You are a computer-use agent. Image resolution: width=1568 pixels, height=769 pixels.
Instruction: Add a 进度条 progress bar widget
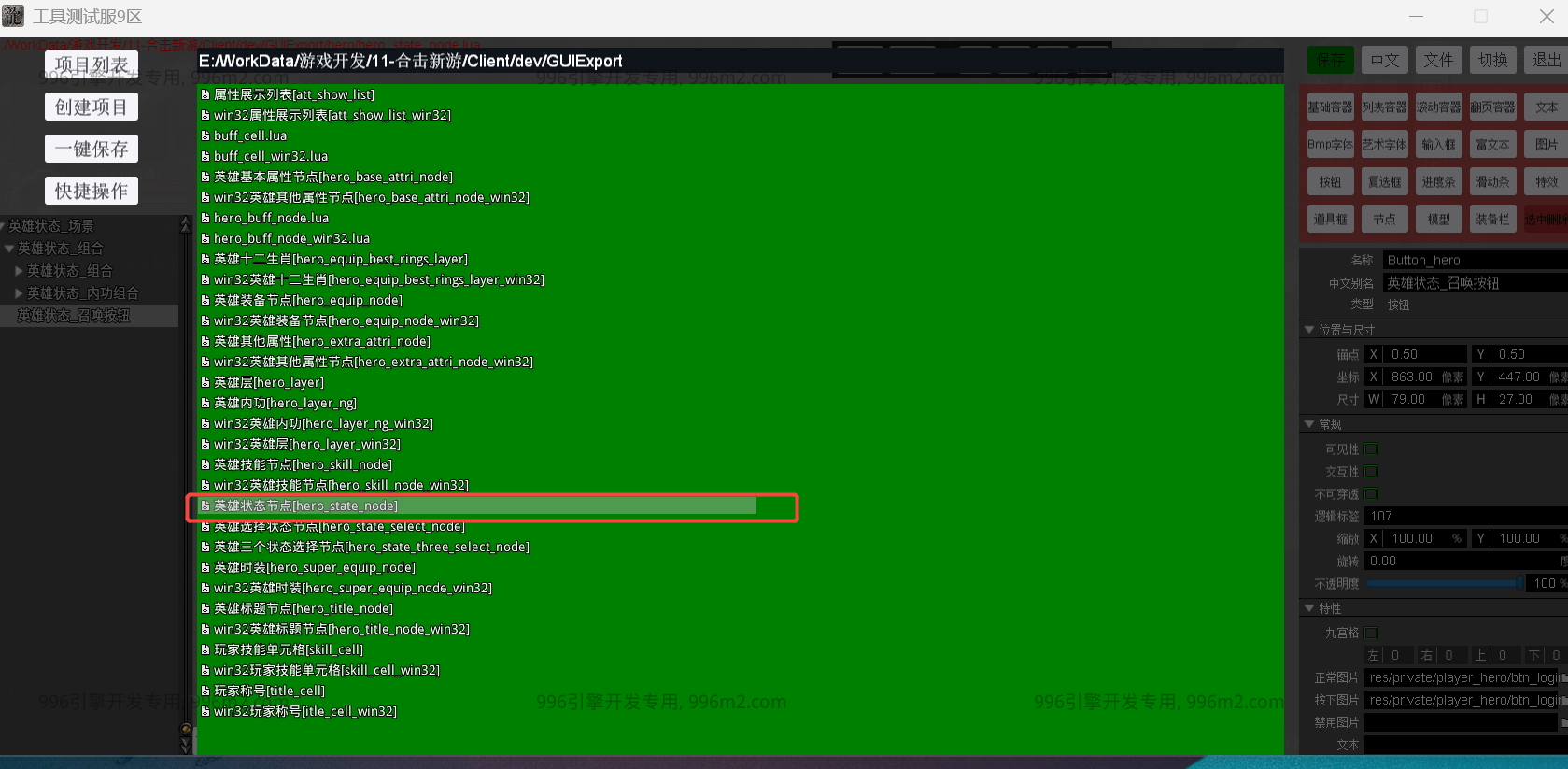pyautogui.click(x=1438, y=182)
